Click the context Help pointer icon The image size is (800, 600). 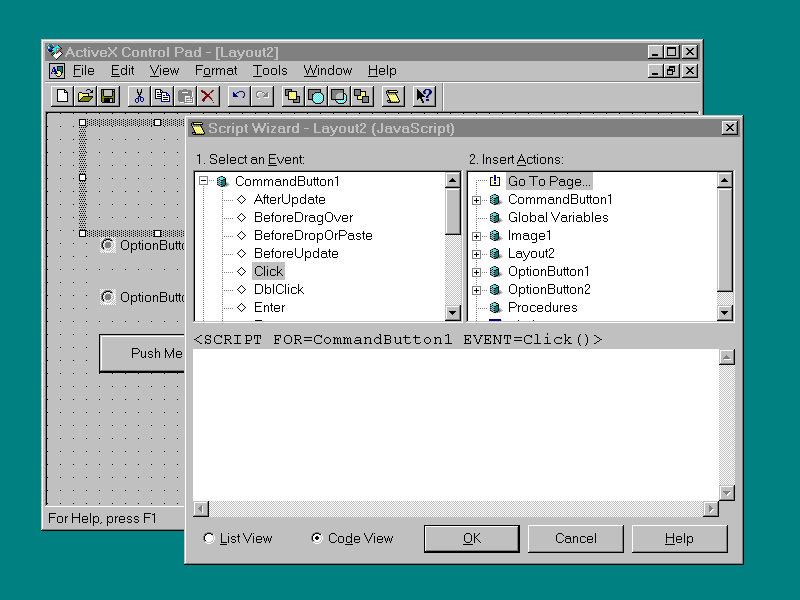pos(424,96)
